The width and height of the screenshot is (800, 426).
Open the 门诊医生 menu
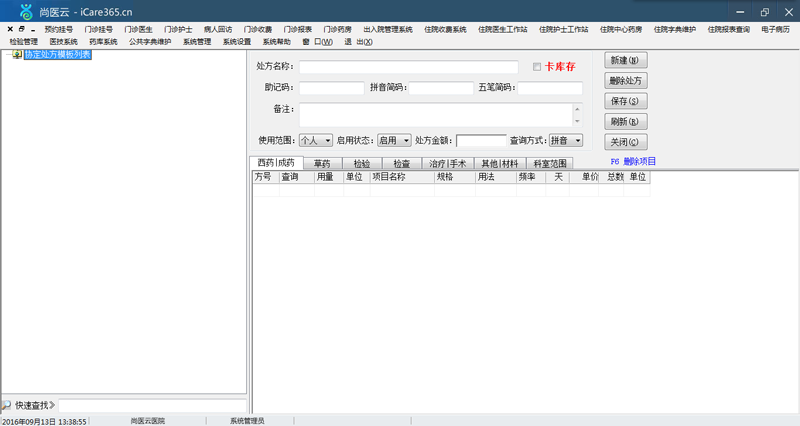click(x=138, y=30)
